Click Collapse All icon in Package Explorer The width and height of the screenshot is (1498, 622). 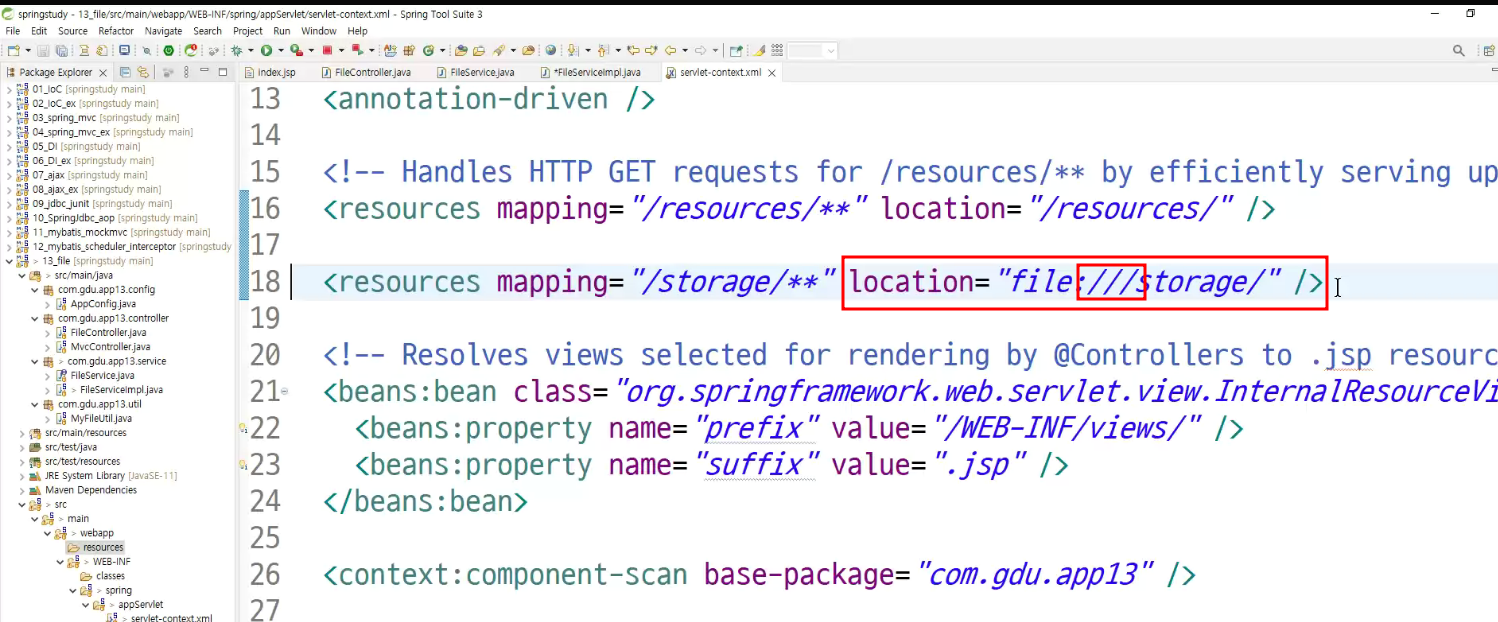[x=125, y=72]
